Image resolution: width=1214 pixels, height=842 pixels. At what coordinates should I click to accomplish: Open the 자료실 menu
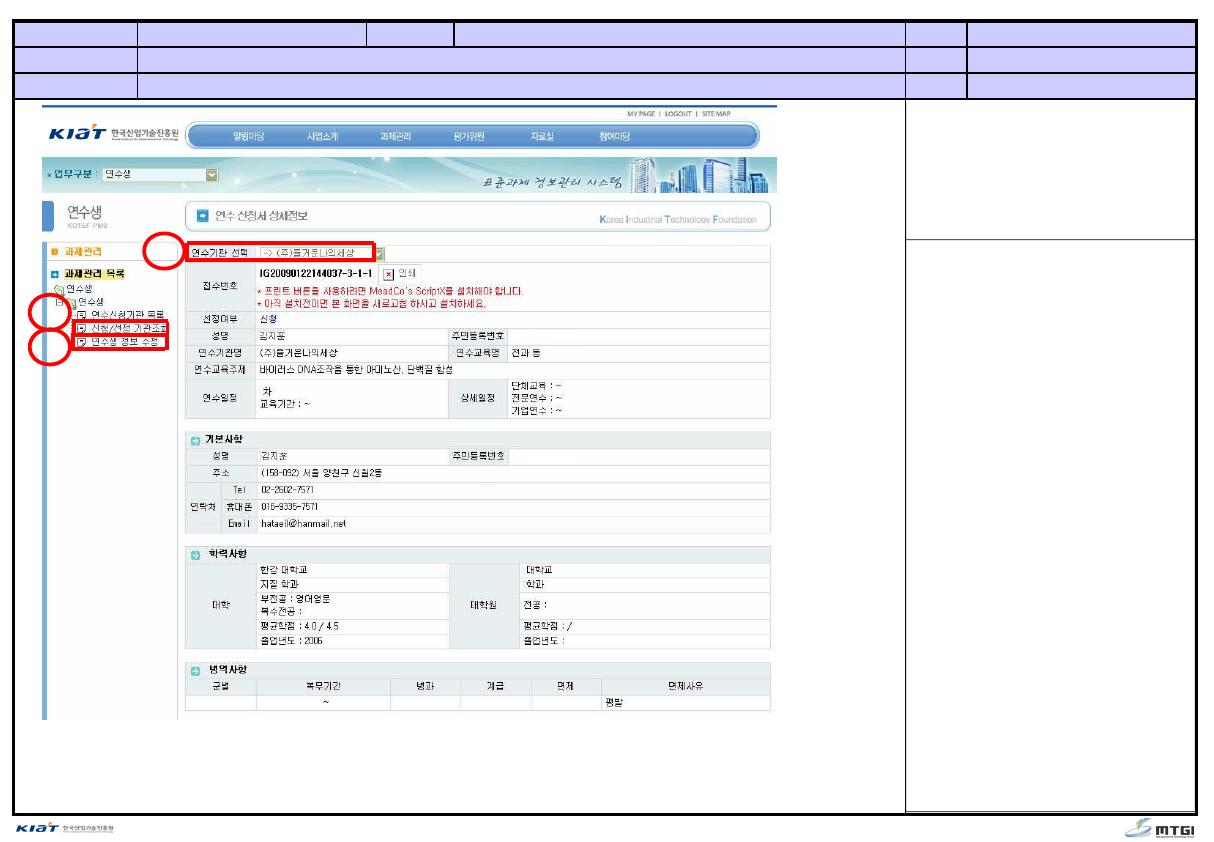(543, 136)
